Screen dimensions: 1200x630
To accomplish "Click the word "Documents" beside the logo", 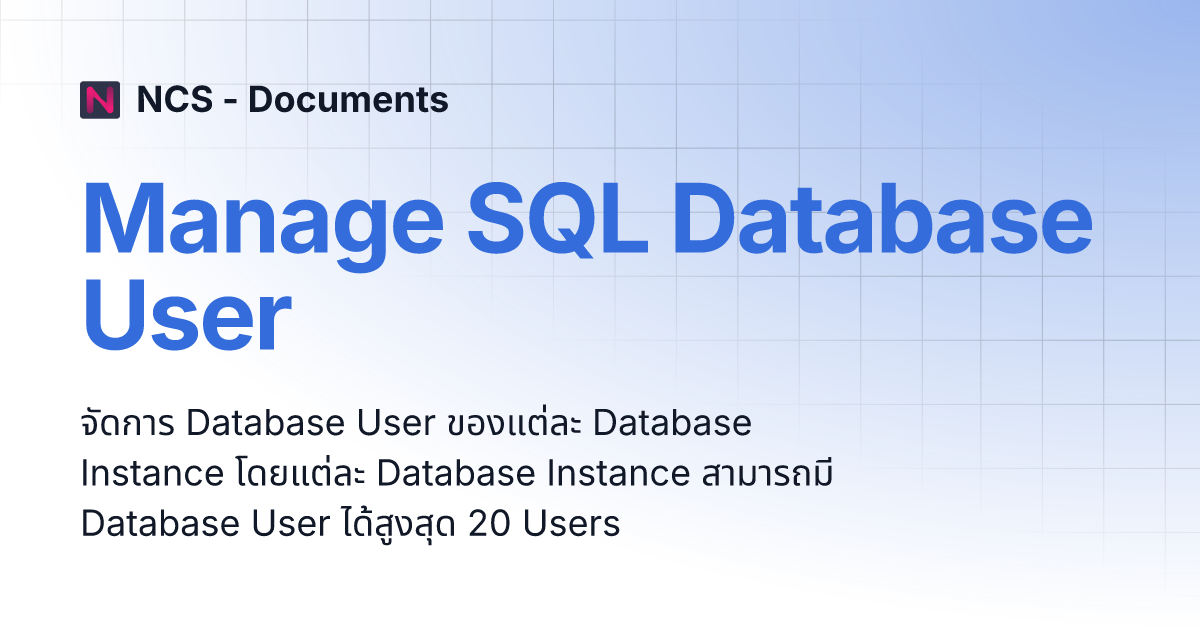I will (348, 100).
